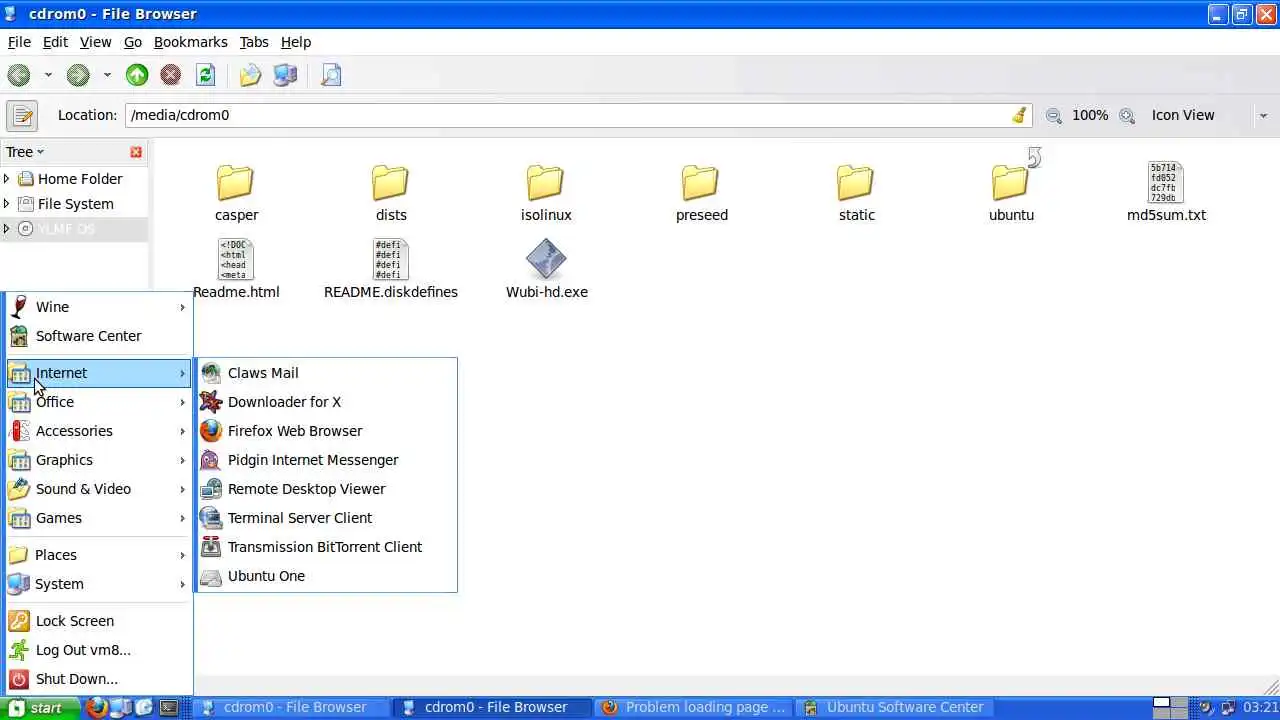Zoom in with the plus magnifier
Screen dimensions: 1280x720
pyautogui.click(x=1127, y=116)
